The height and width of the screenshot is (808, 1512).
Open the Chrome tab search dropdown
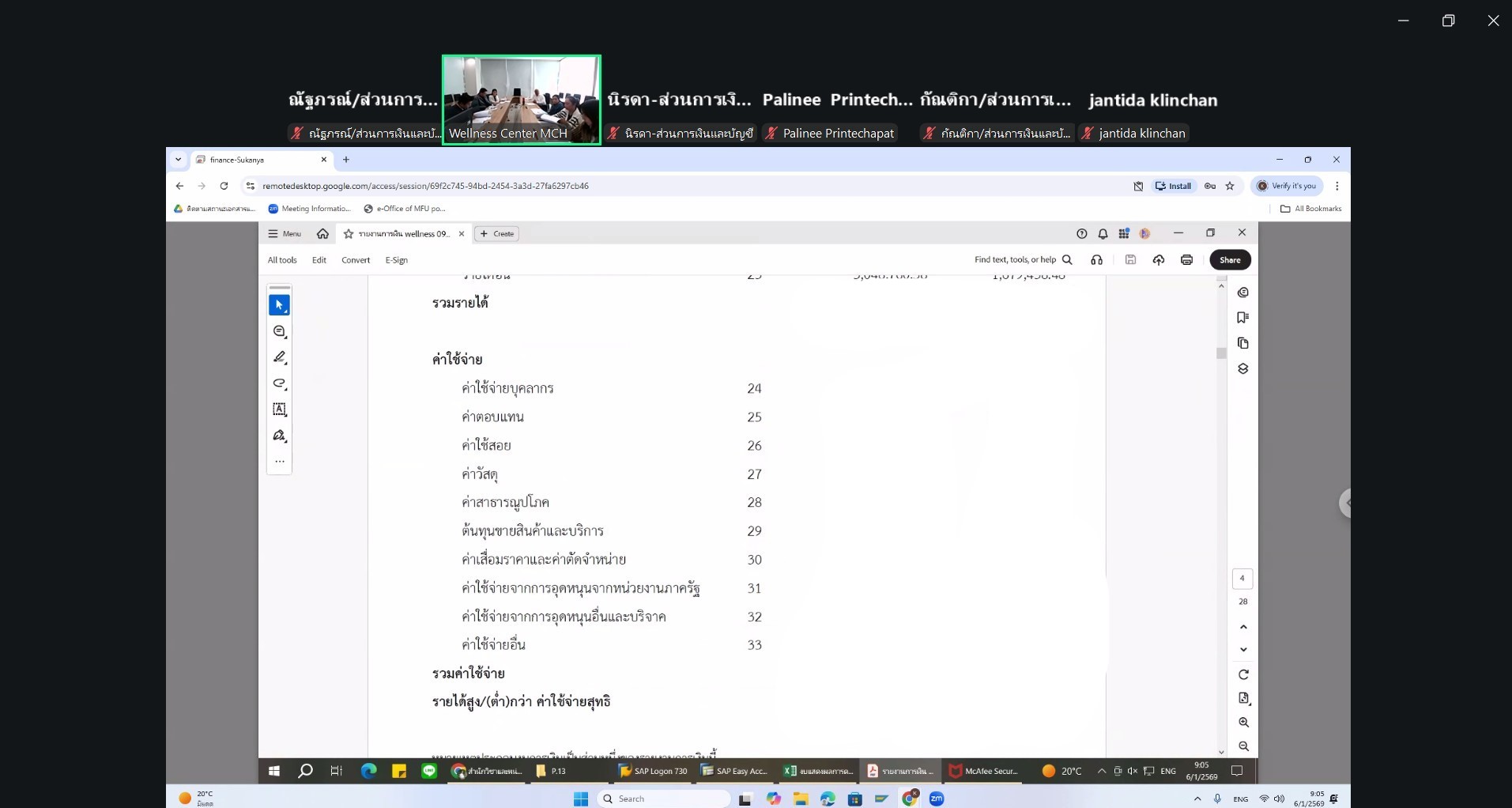coord(179,160)
